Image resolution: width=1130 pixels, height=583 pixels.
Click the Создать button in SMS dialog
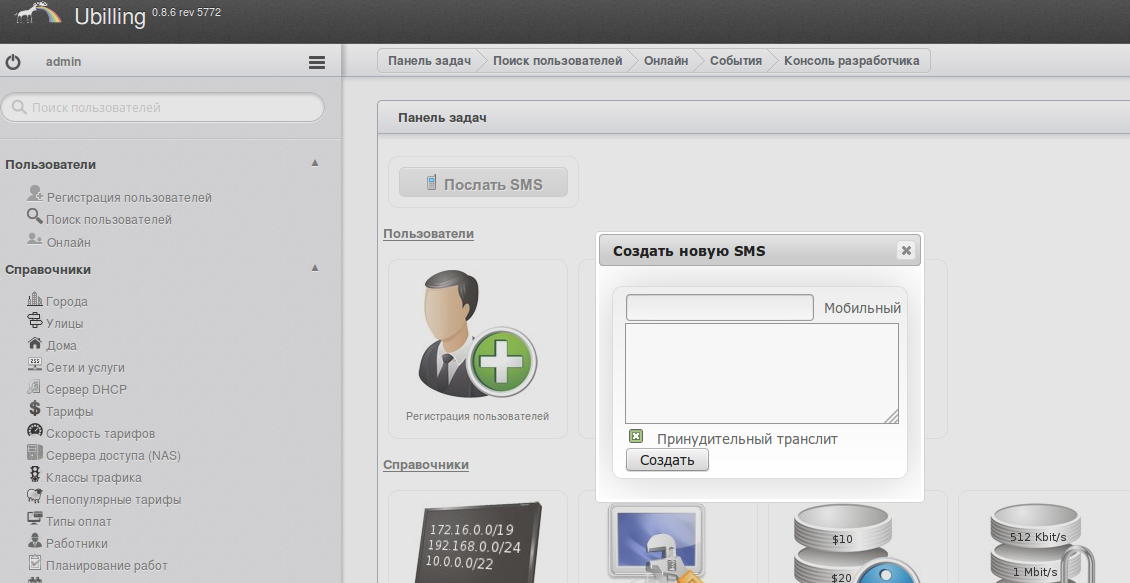pos(667,460)
